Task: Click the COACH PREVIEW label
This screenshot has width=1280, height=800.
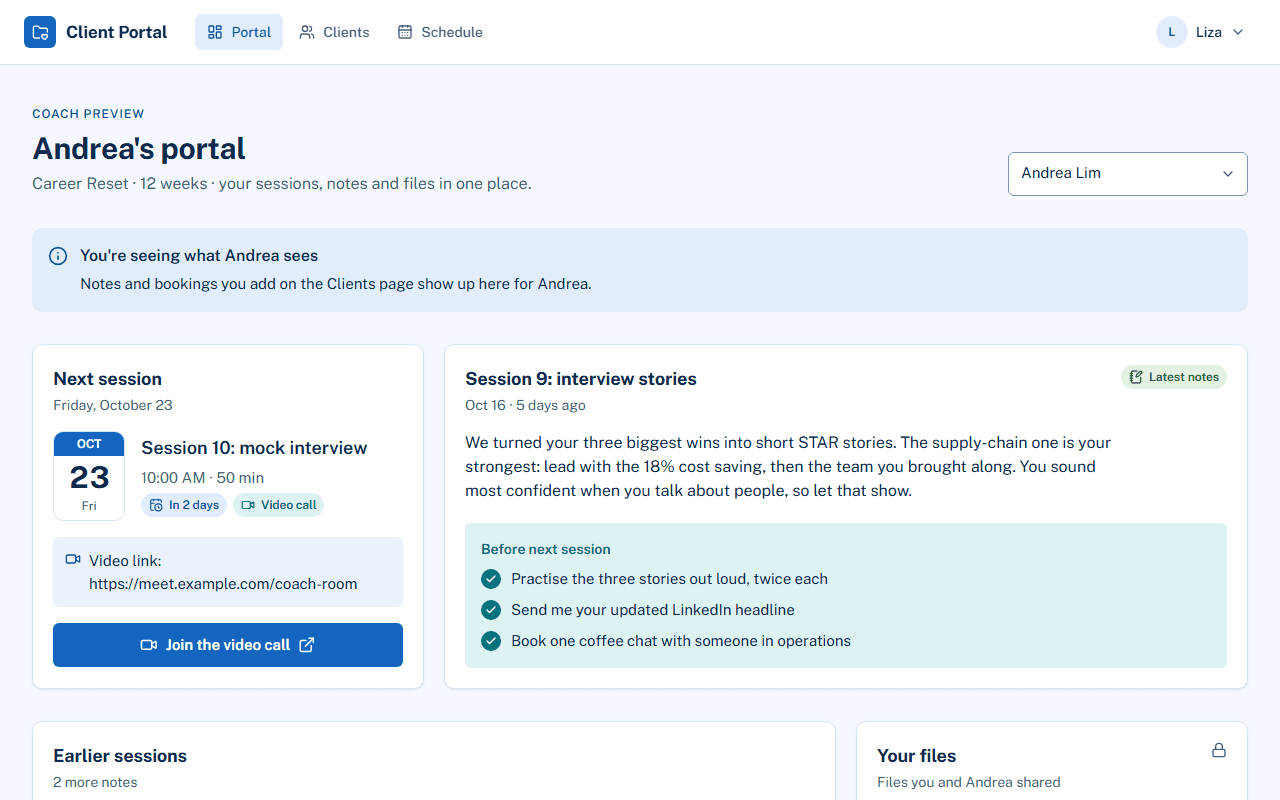Action: (88, 114)
